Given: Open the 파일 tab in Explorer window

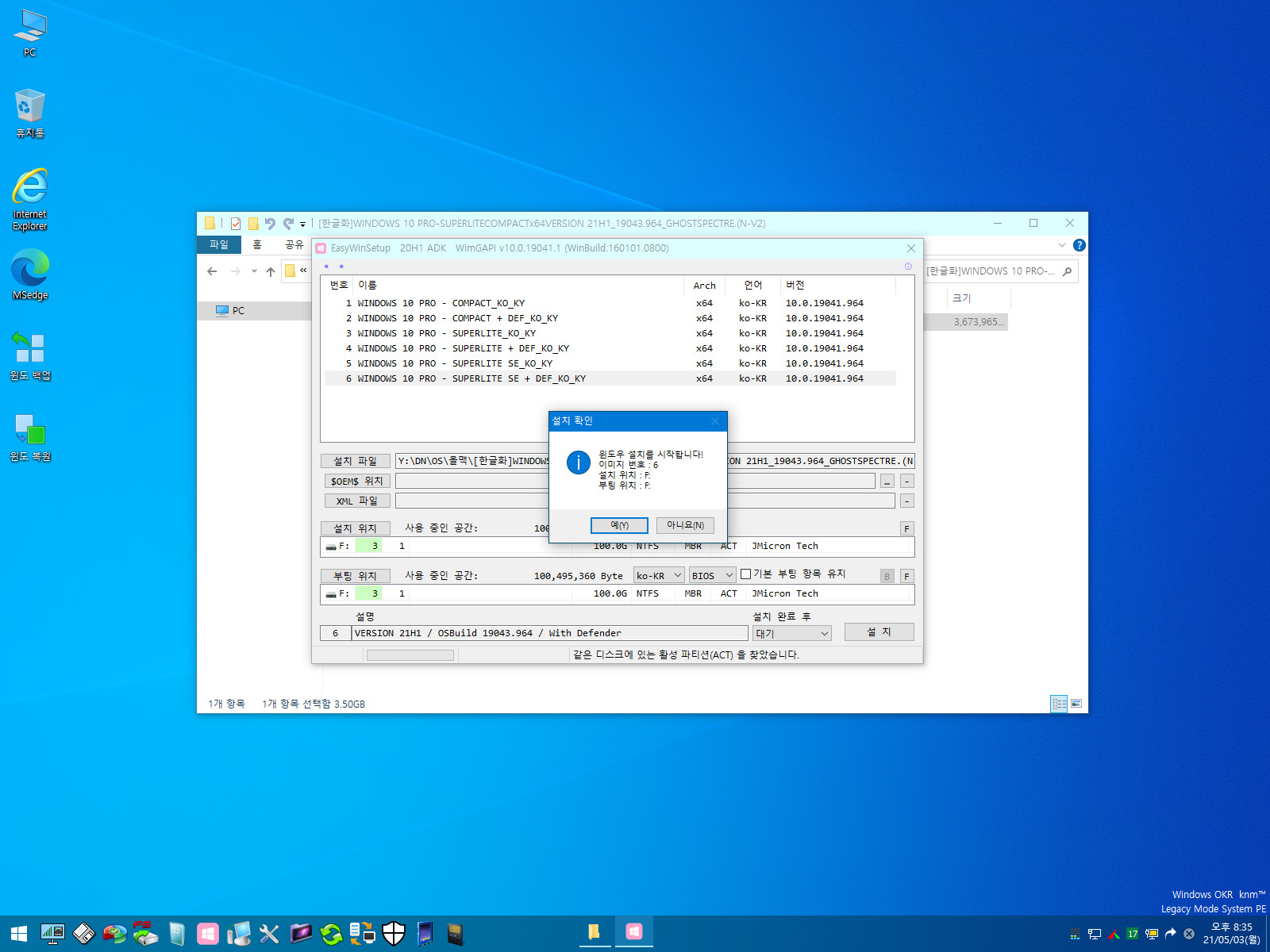Looking at the screenshot, I should (x=219, y=244).
